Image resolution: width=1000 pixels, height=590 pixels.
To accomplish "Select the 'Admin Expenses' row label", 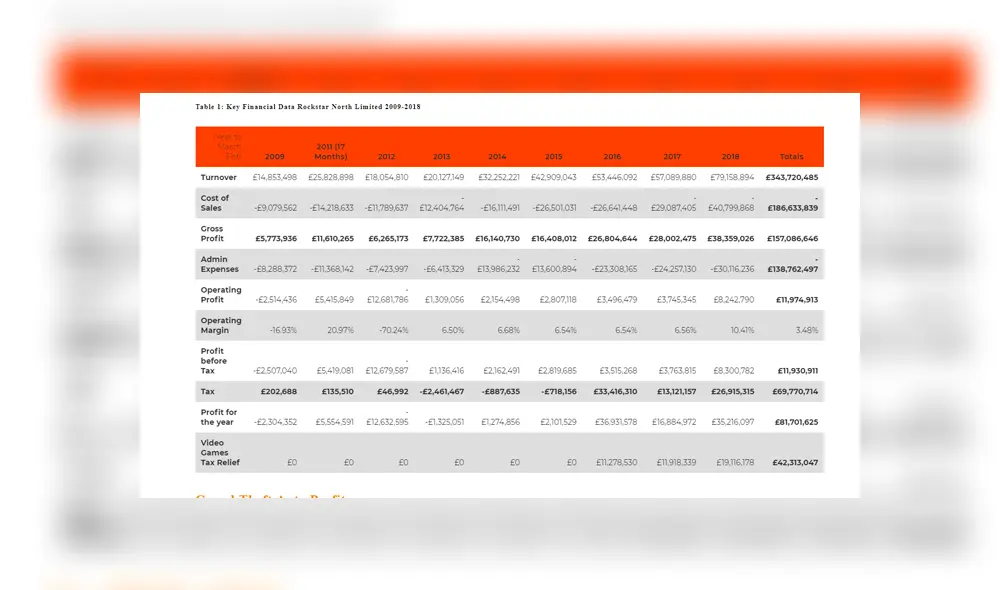I will 219,264.
